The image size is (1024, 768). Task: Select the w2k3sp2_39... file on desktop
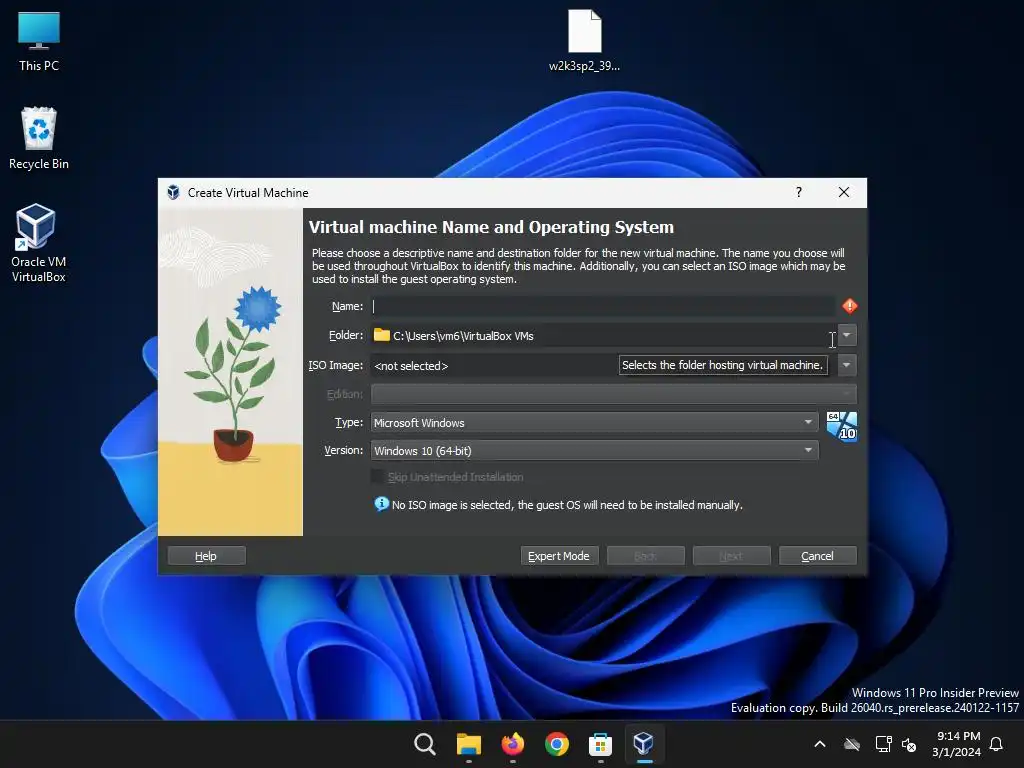pos(584,40)
